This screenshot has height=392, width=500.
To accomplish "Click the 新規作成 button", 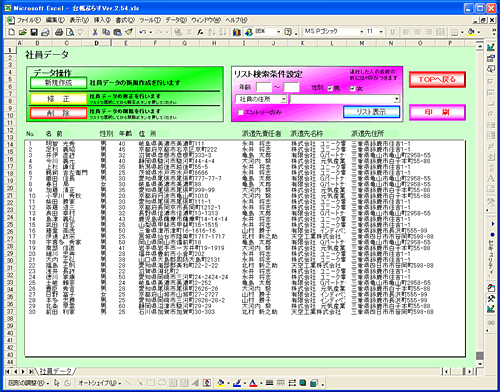I will (58, 83).
